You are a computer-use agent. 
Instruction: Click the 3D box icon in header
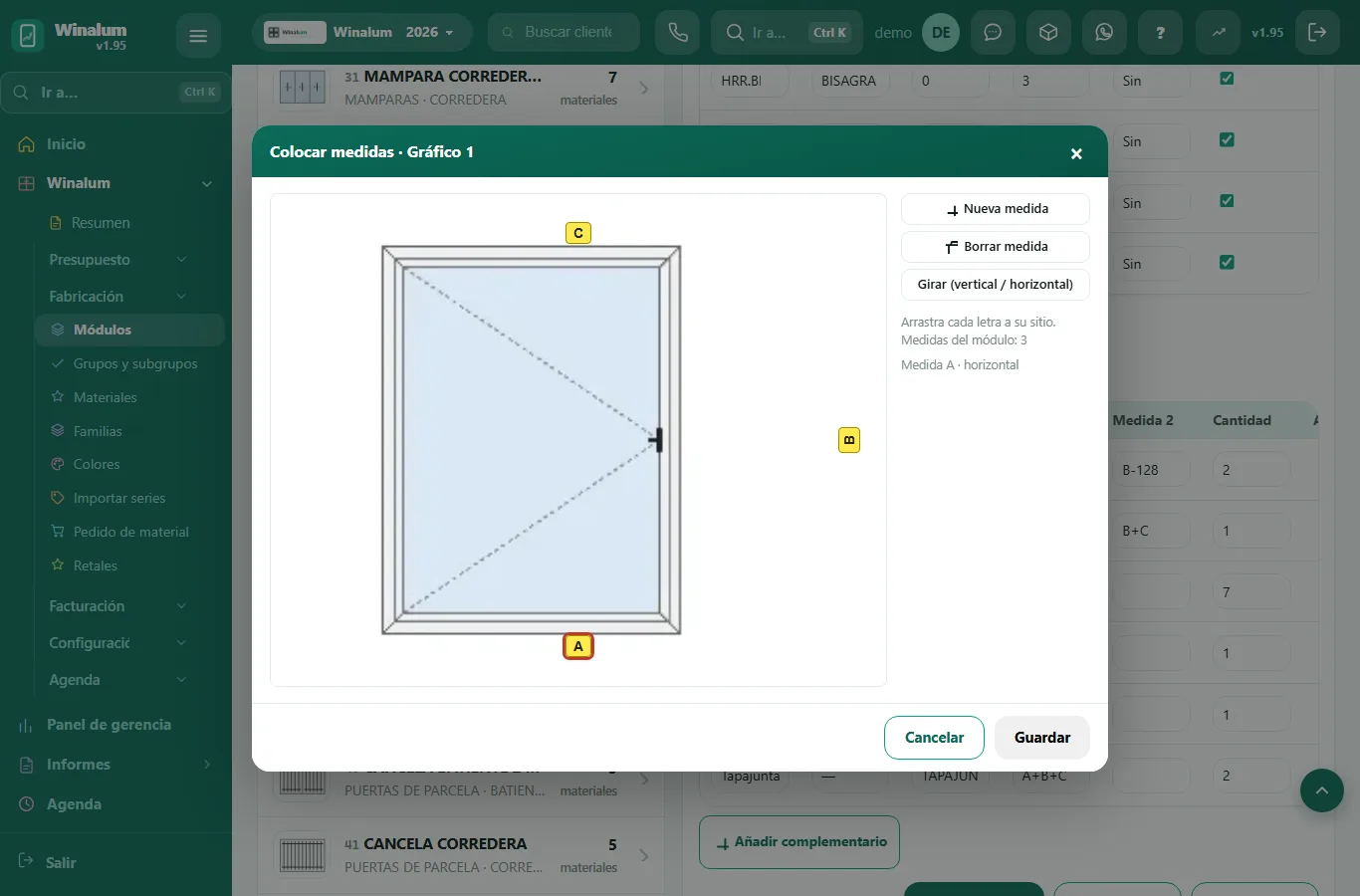[1048, 33]
